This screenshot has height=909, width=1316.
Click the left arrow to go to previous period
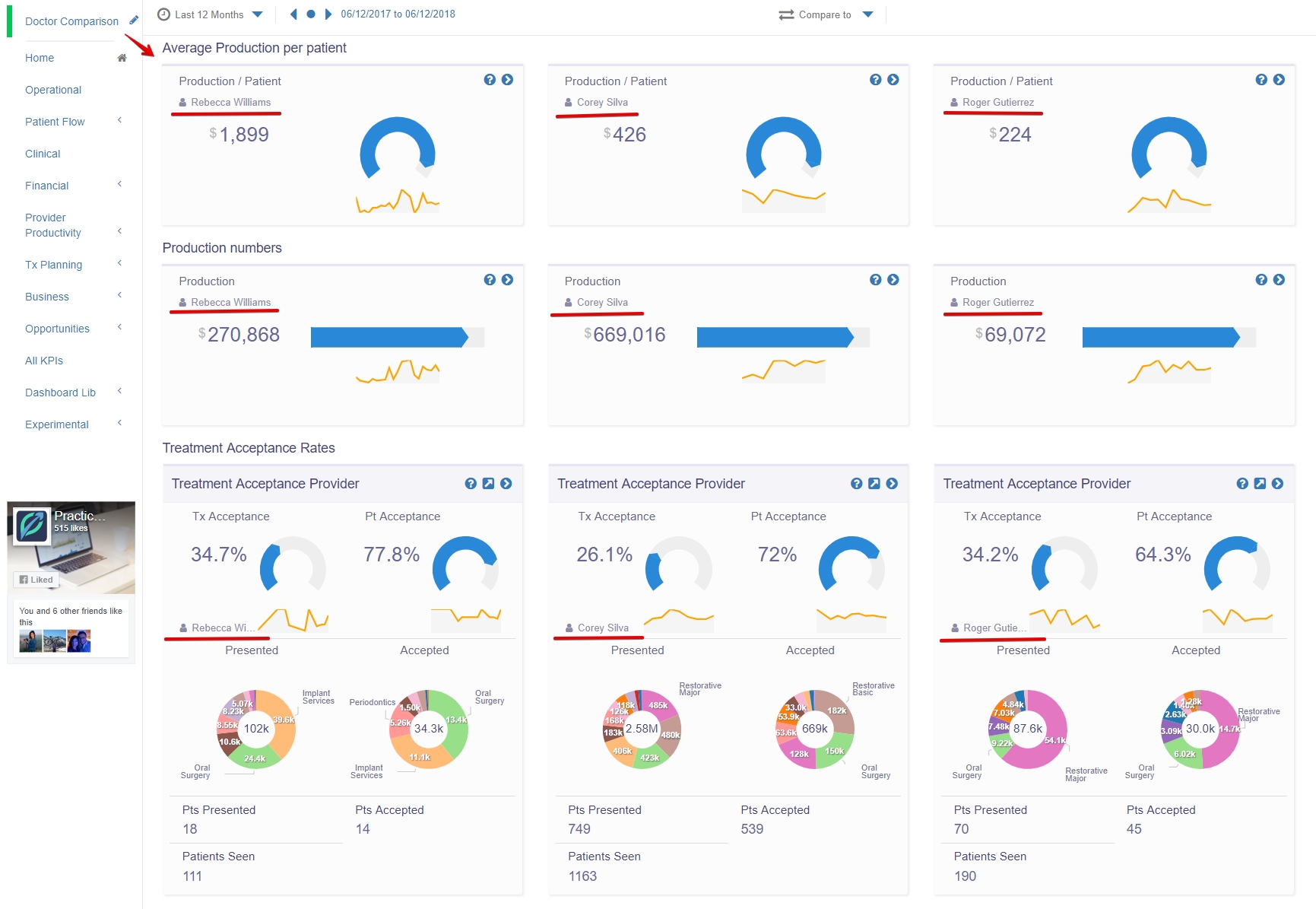293,13
